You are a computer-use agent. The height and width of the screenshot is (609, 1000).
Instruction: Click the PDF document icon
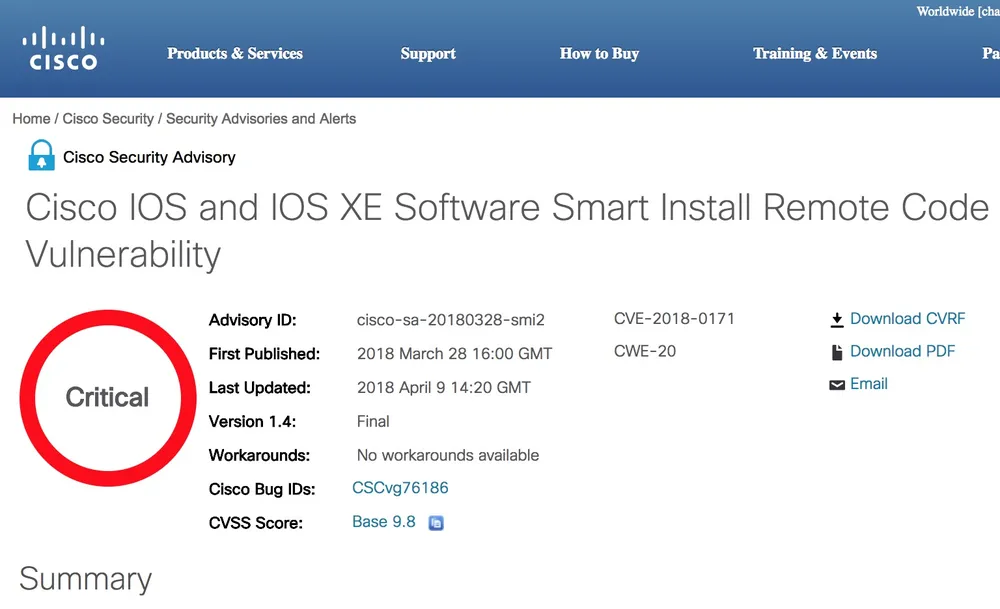point(837,352)
